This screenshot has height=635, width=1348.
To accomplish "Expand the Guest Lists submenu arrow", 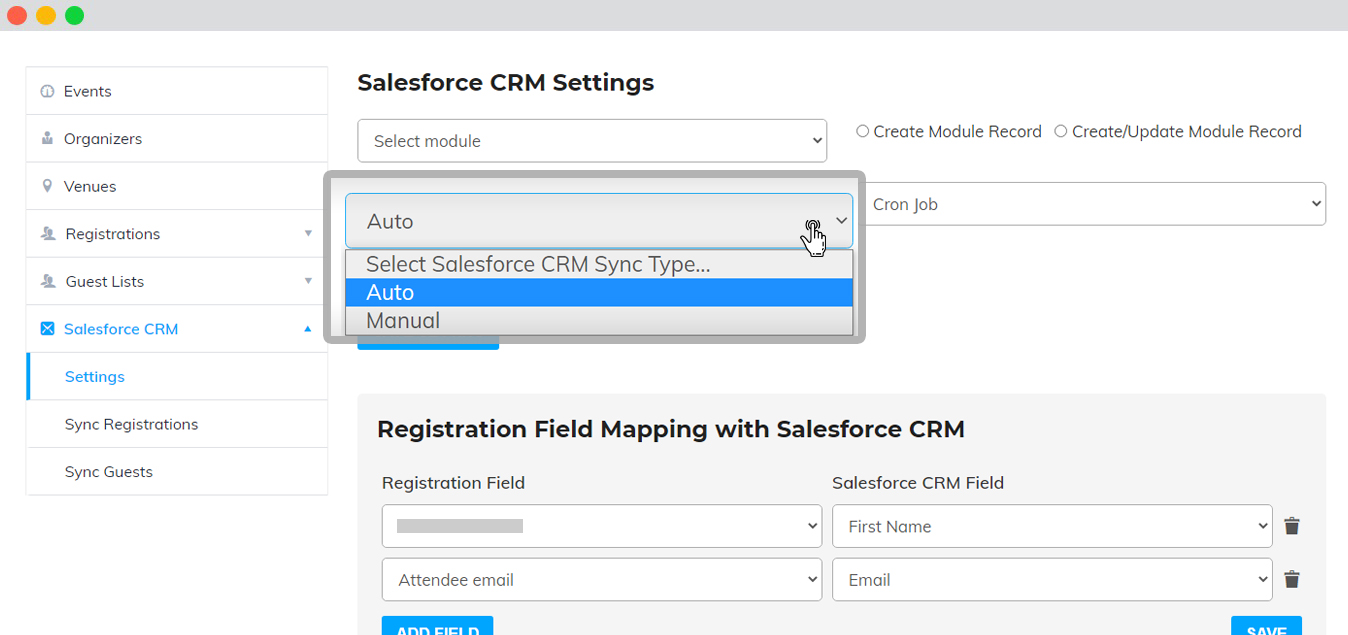I will pyautogui.click(x=308, y=281).
